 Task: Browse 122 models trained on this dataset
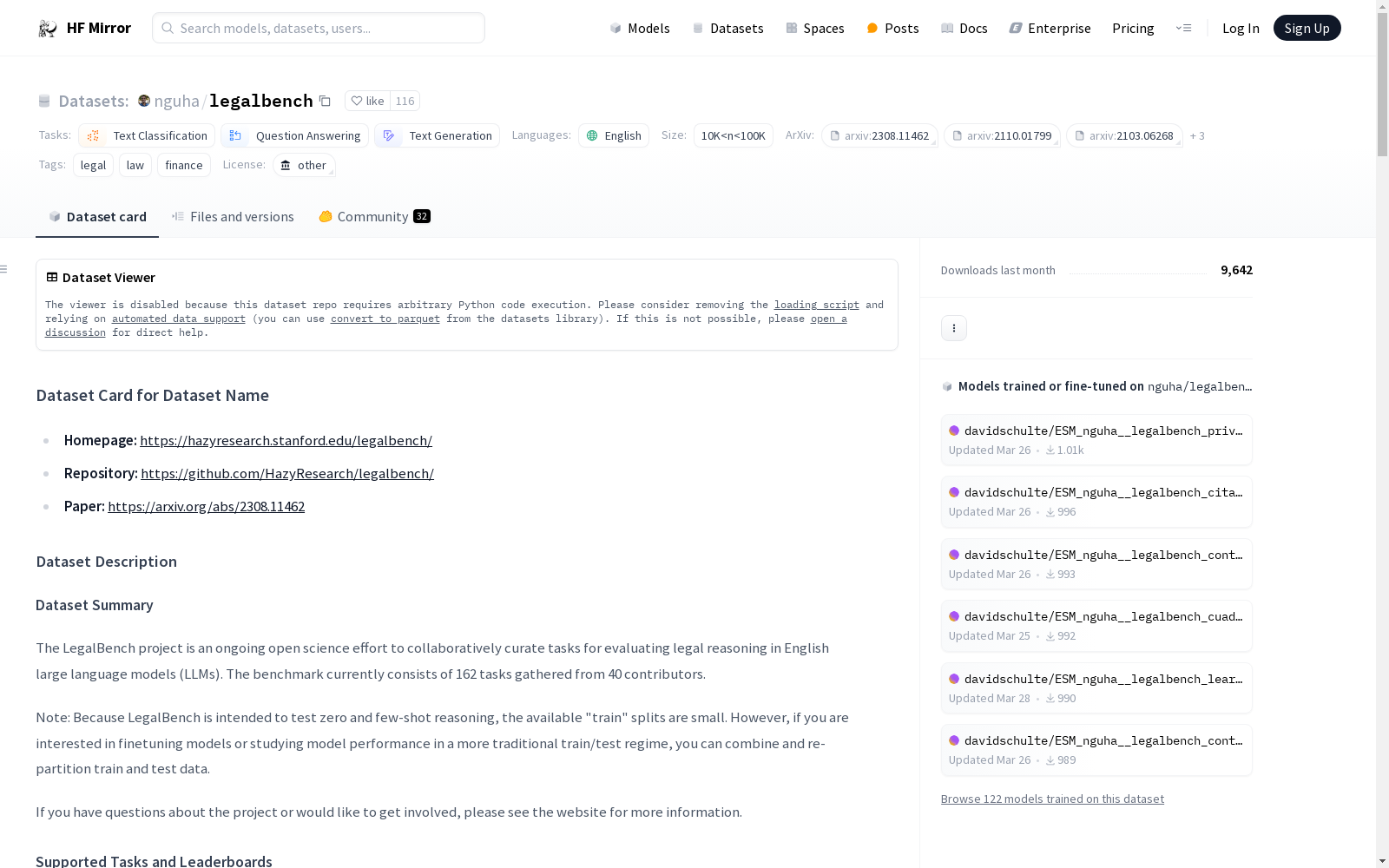[1052, 799]
